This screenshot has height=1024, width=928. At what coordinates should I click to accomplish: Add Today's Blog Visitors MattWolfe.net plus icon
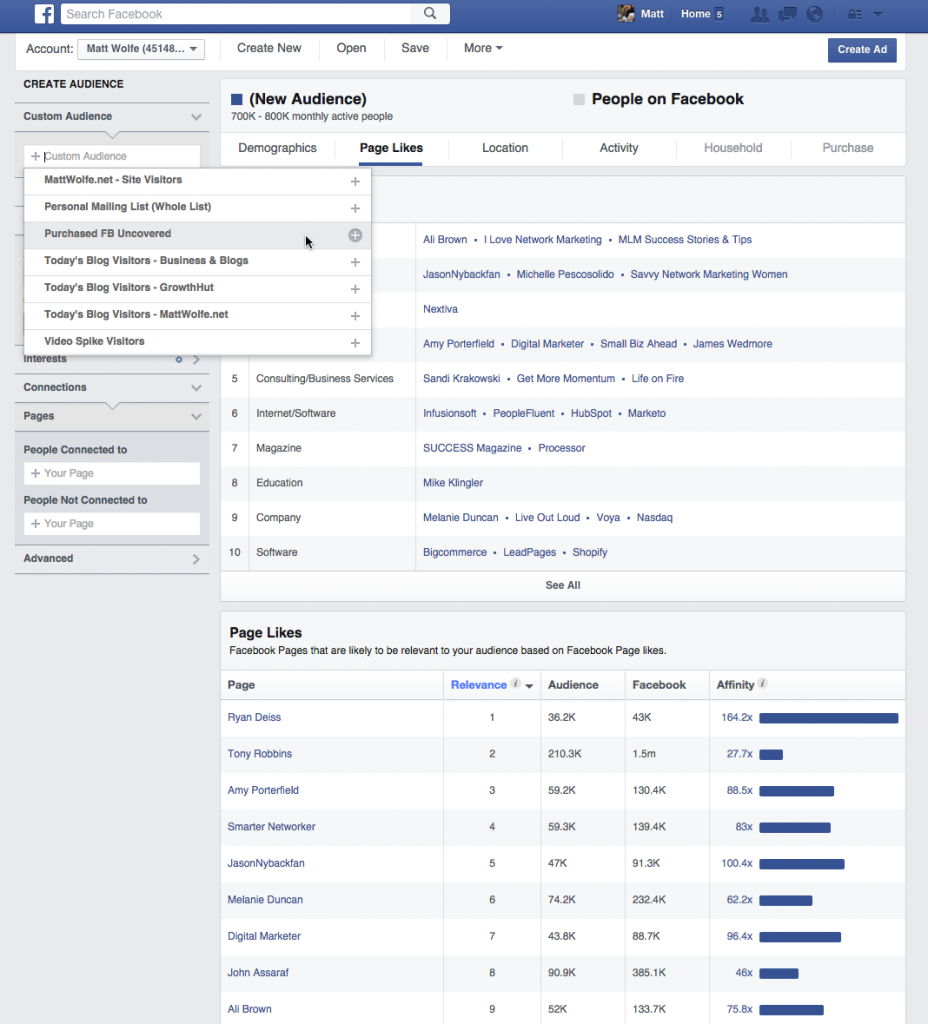pos(355,316)
